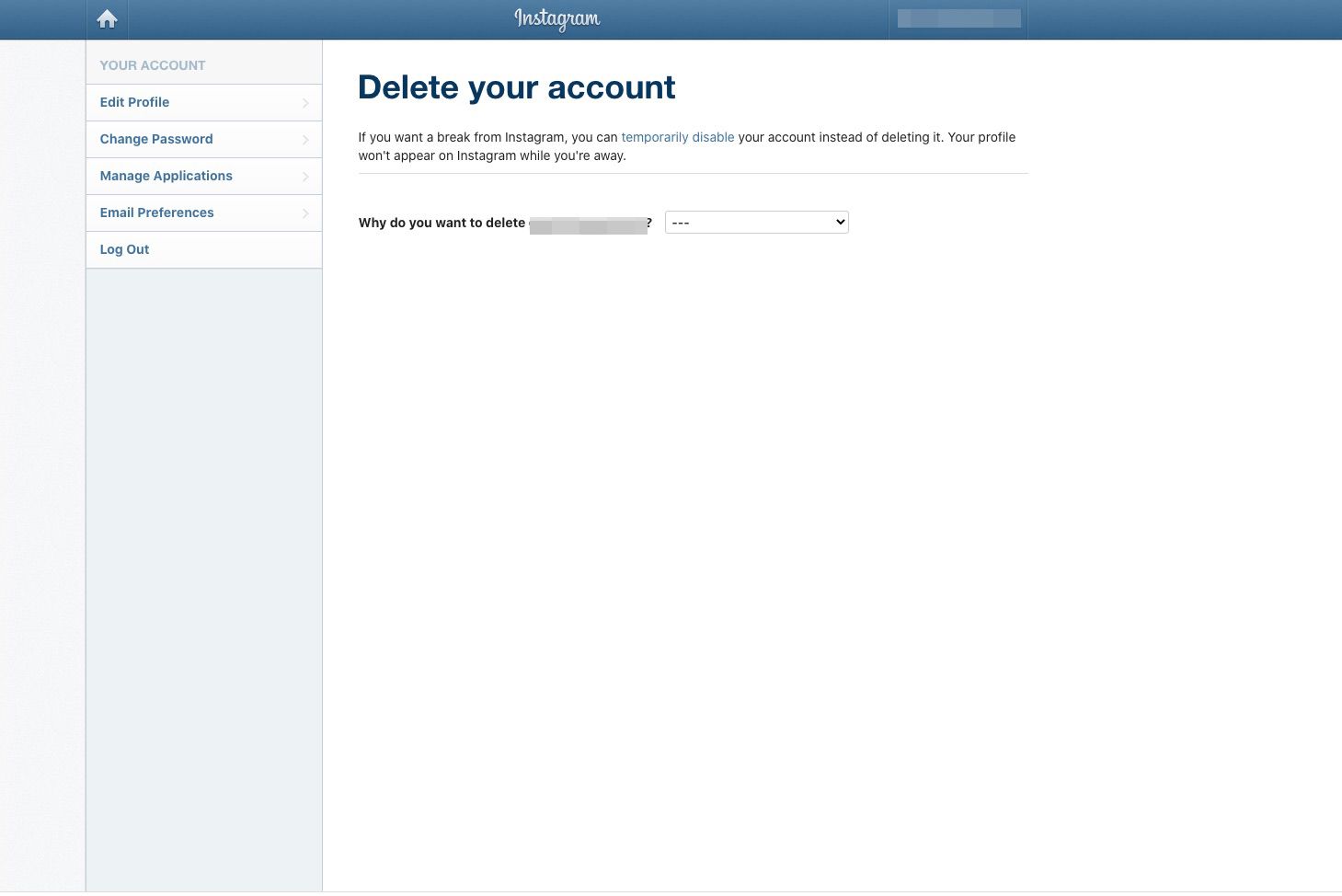Click the Instagram logo in header
This screenshot has height=896, width=1342.
pyautogui.click(x=557, y=19)
